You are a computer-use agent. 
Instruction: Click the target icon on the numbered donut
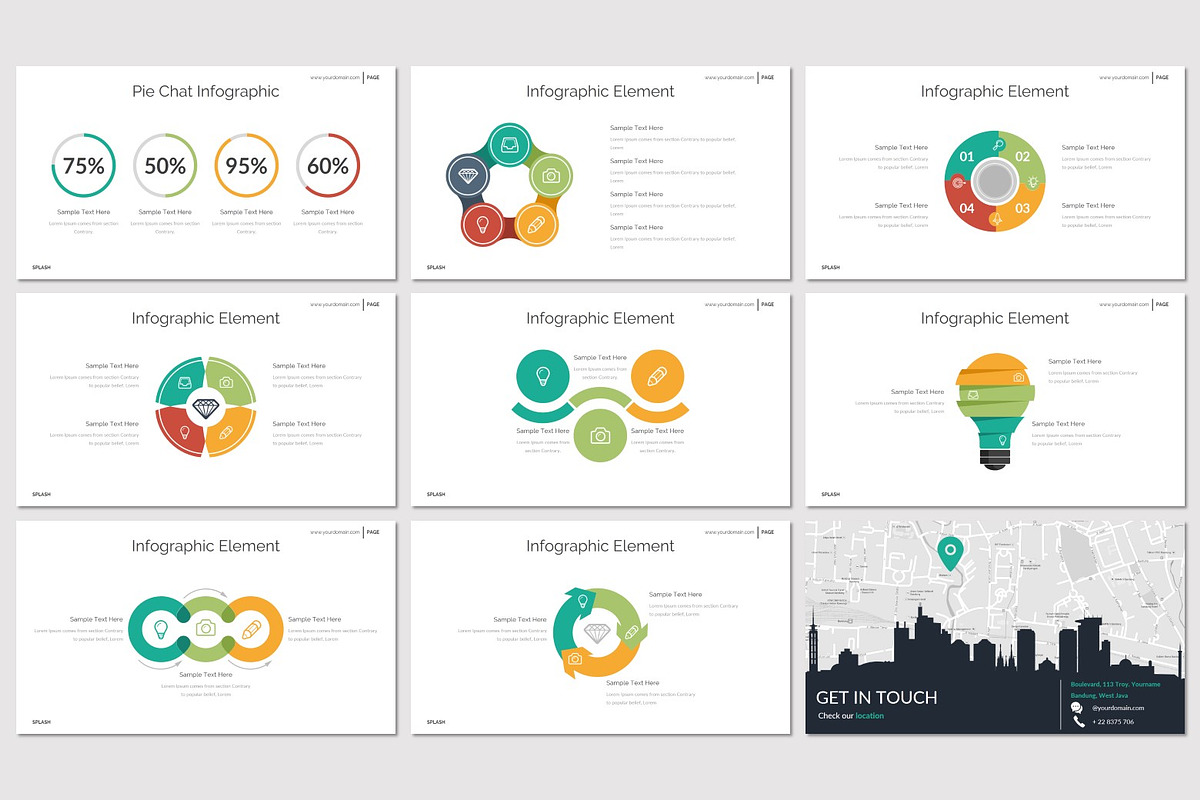click(x=958, y=182)
